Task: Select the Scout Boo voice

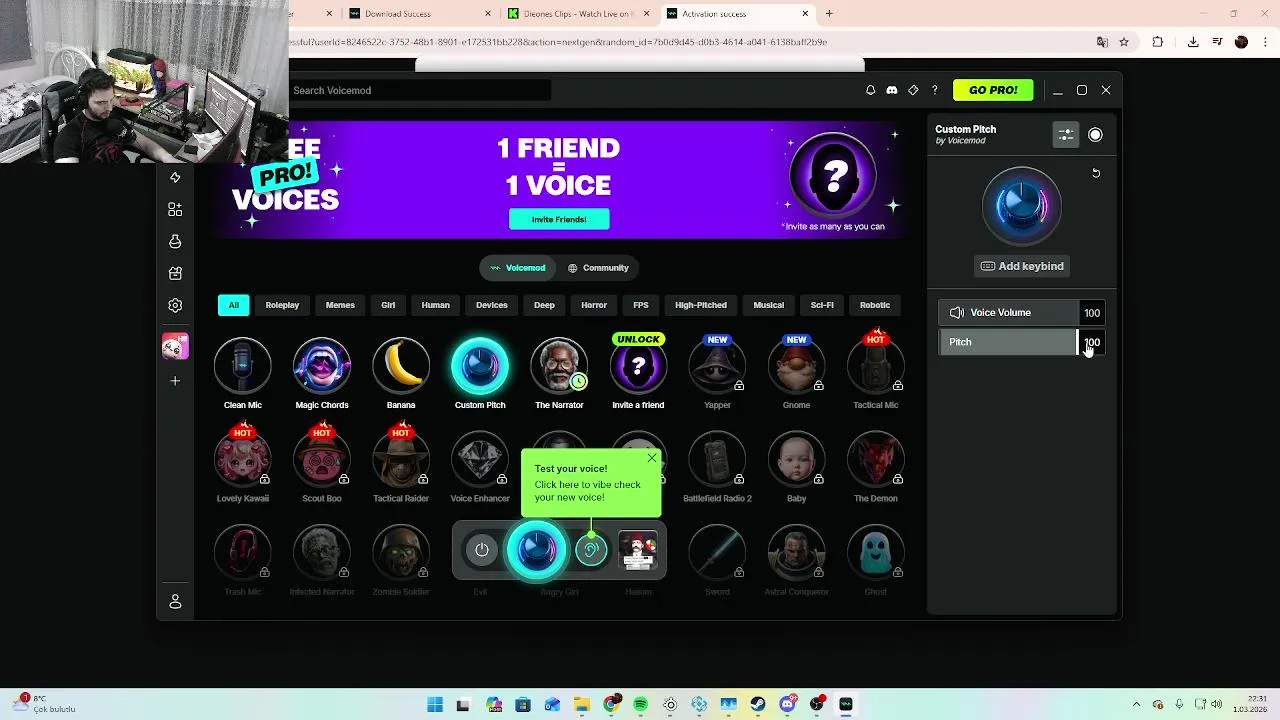Action: [322, 459]
